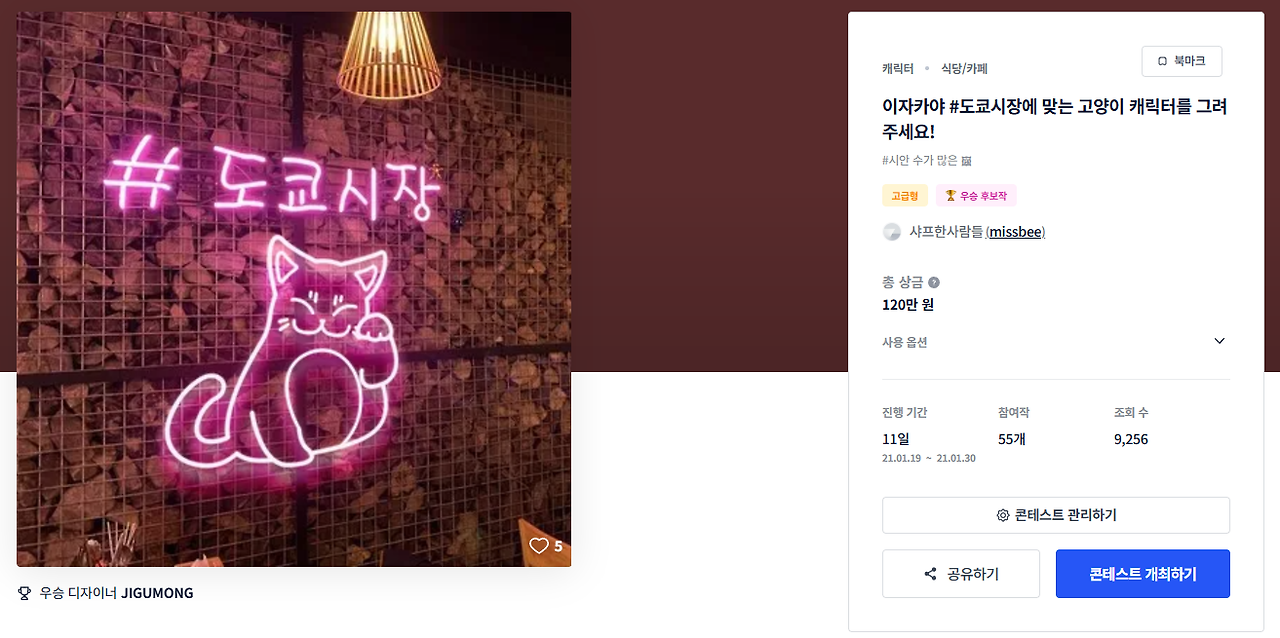Click the heart like icon on the image
Screen dimensions: 1280x638
point(539,546)
